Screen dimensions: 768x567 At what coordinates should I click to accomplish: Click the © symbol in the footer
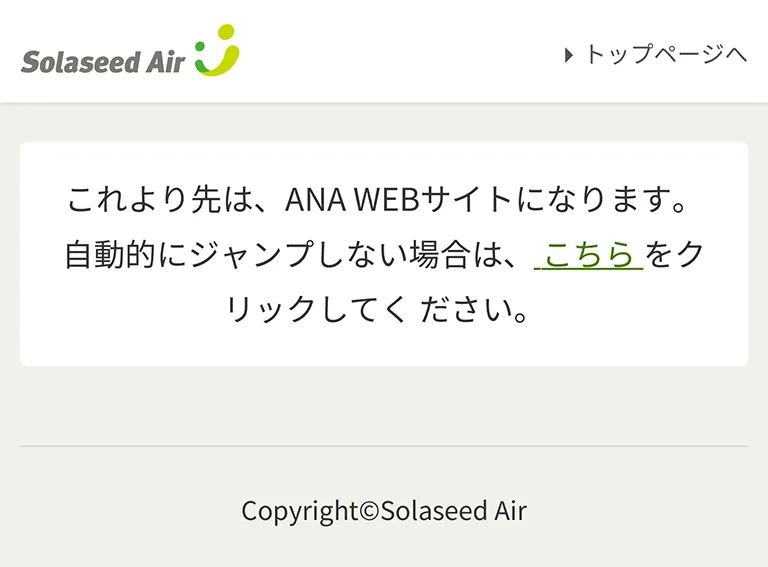tap(367, 511)
